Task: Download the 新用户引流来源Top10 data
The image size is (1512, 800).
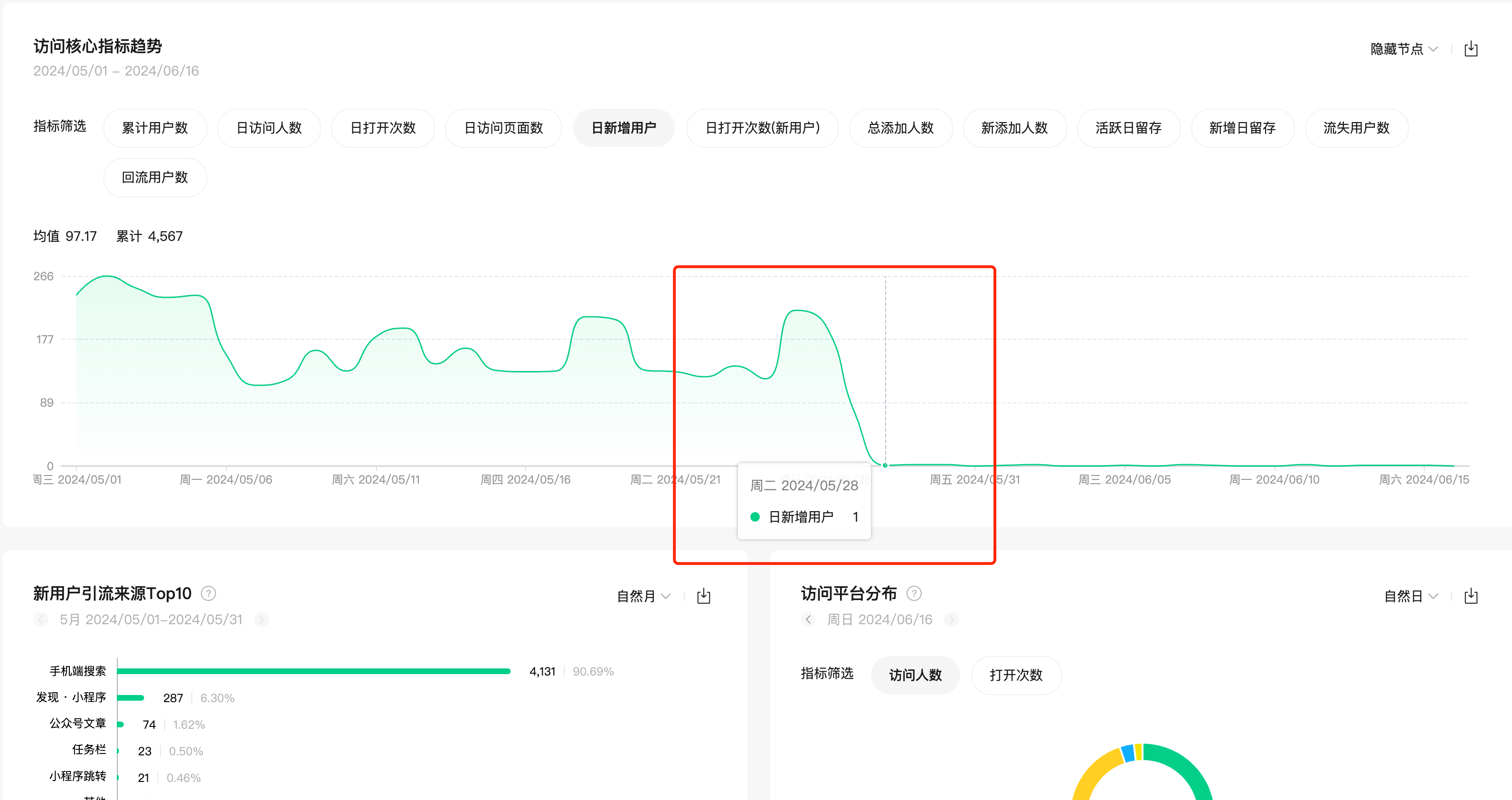Action: tap(703, 596)
